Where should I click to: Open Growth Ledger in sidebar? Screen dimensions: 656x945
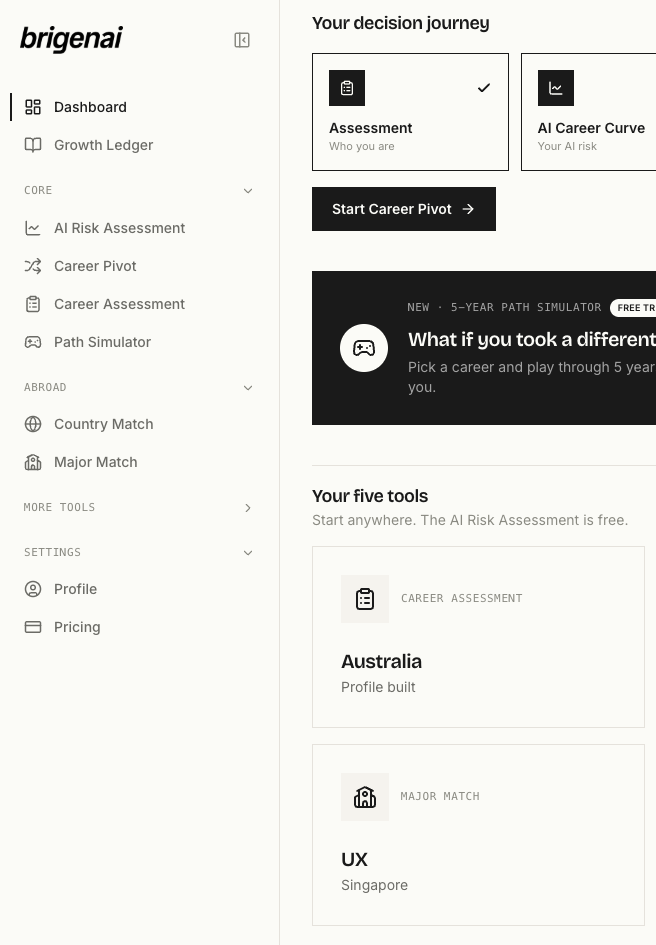tap(137, 145)
